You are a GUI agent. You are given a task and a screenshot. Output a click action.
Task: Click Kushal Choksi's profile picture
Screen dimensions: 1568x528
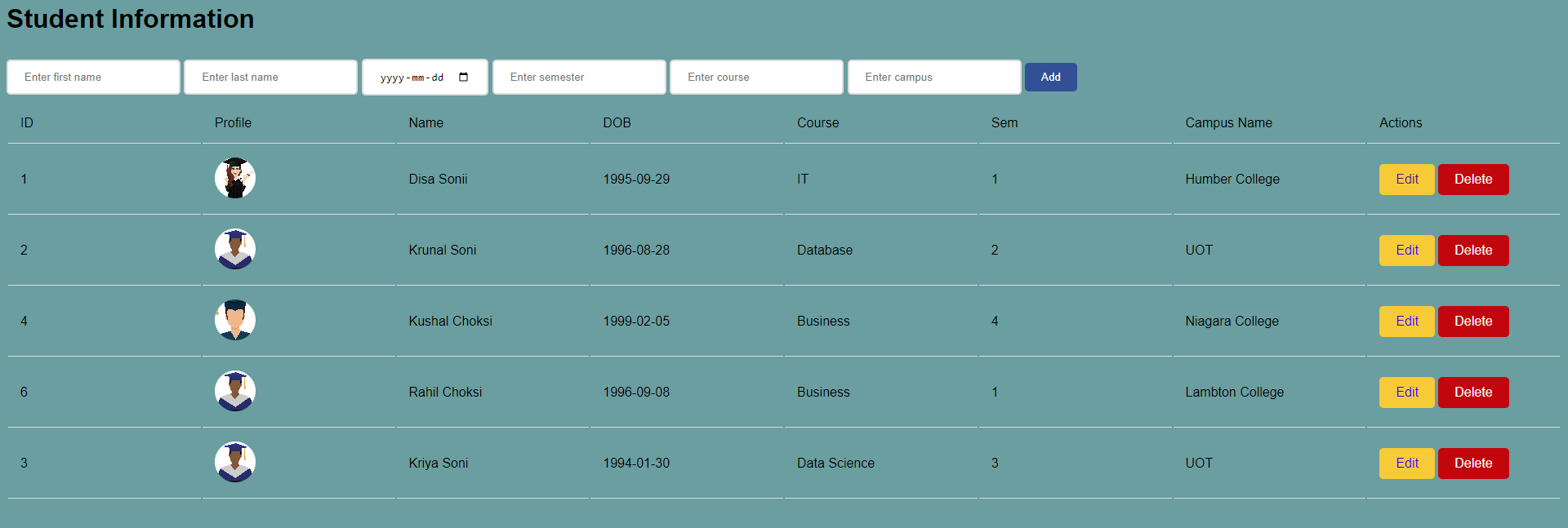coord(235,320)
